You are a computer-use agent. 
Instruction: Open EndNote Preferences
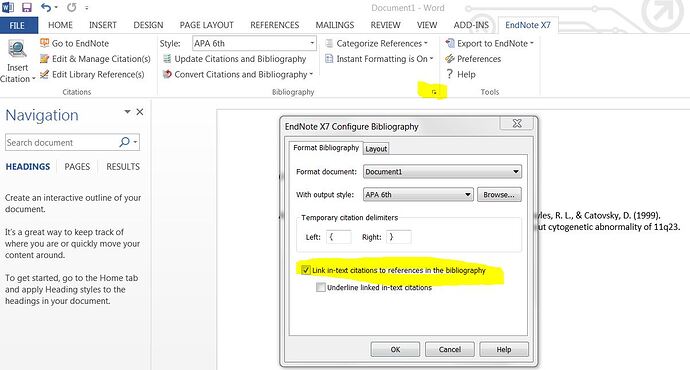473,59
